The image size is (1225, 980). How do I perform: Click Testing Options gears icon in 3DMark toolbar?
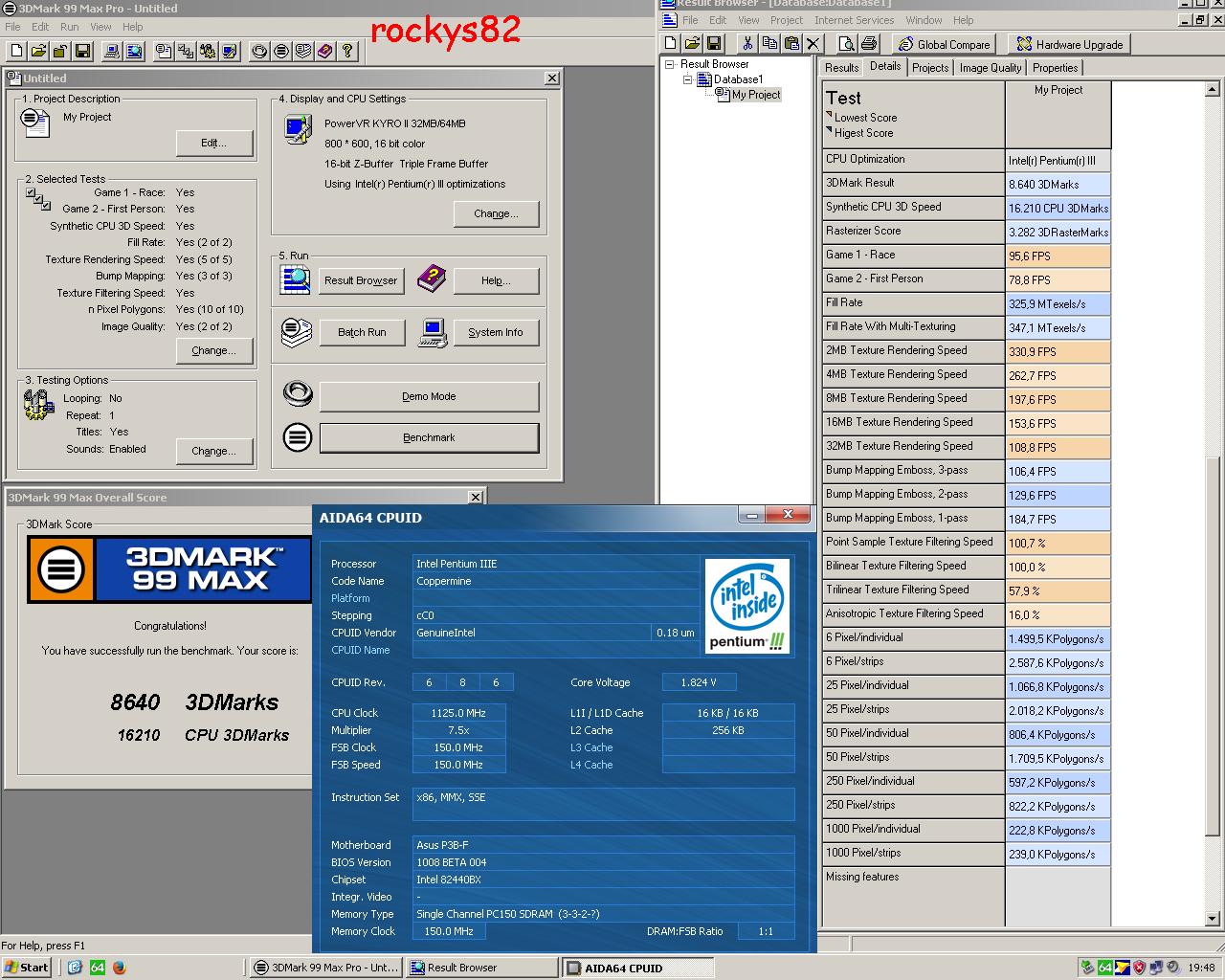(x=208, y=51)
